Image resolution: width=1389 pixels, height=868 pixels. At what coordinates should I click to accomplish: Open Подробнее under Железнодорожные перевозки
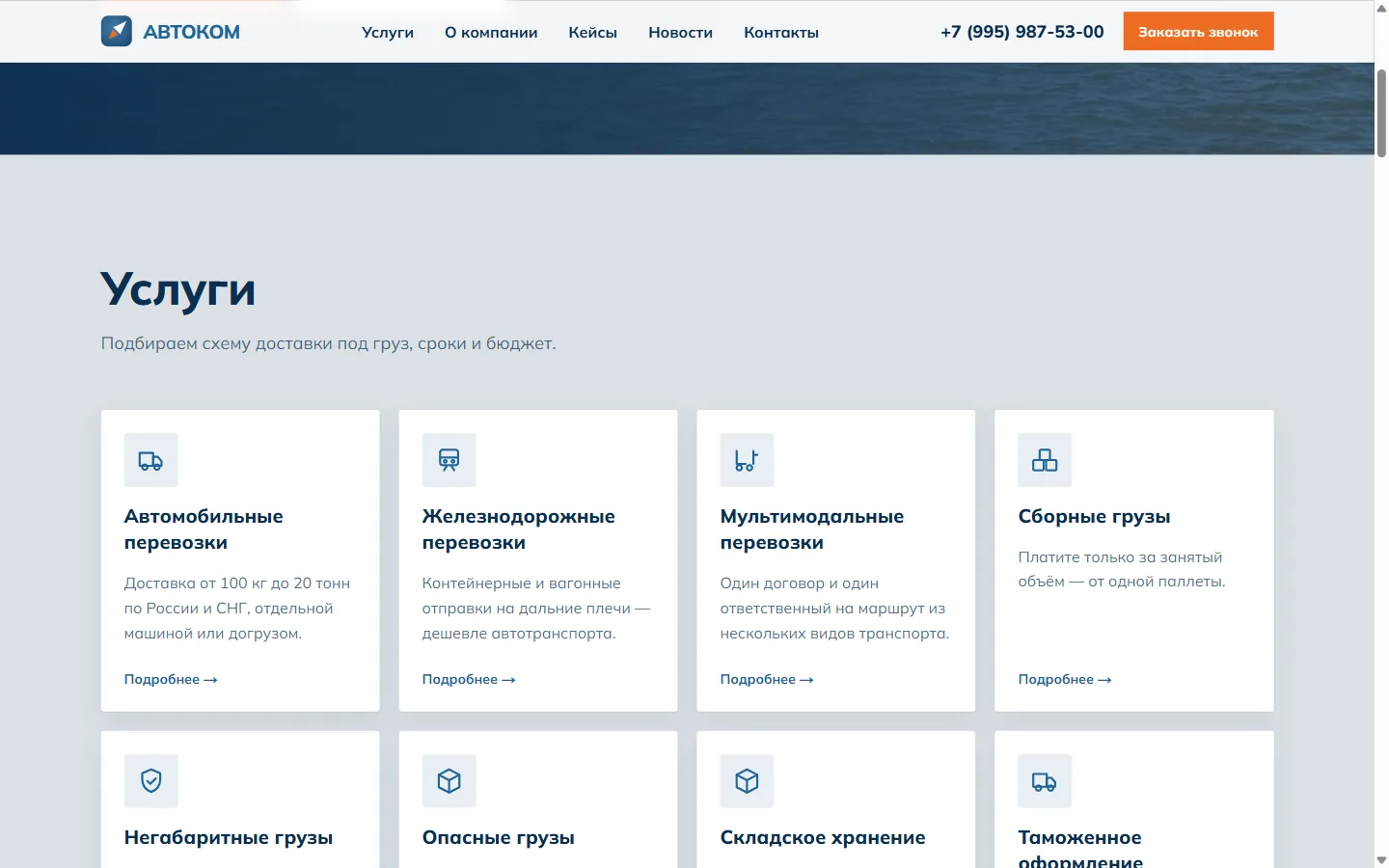[469, 679]
